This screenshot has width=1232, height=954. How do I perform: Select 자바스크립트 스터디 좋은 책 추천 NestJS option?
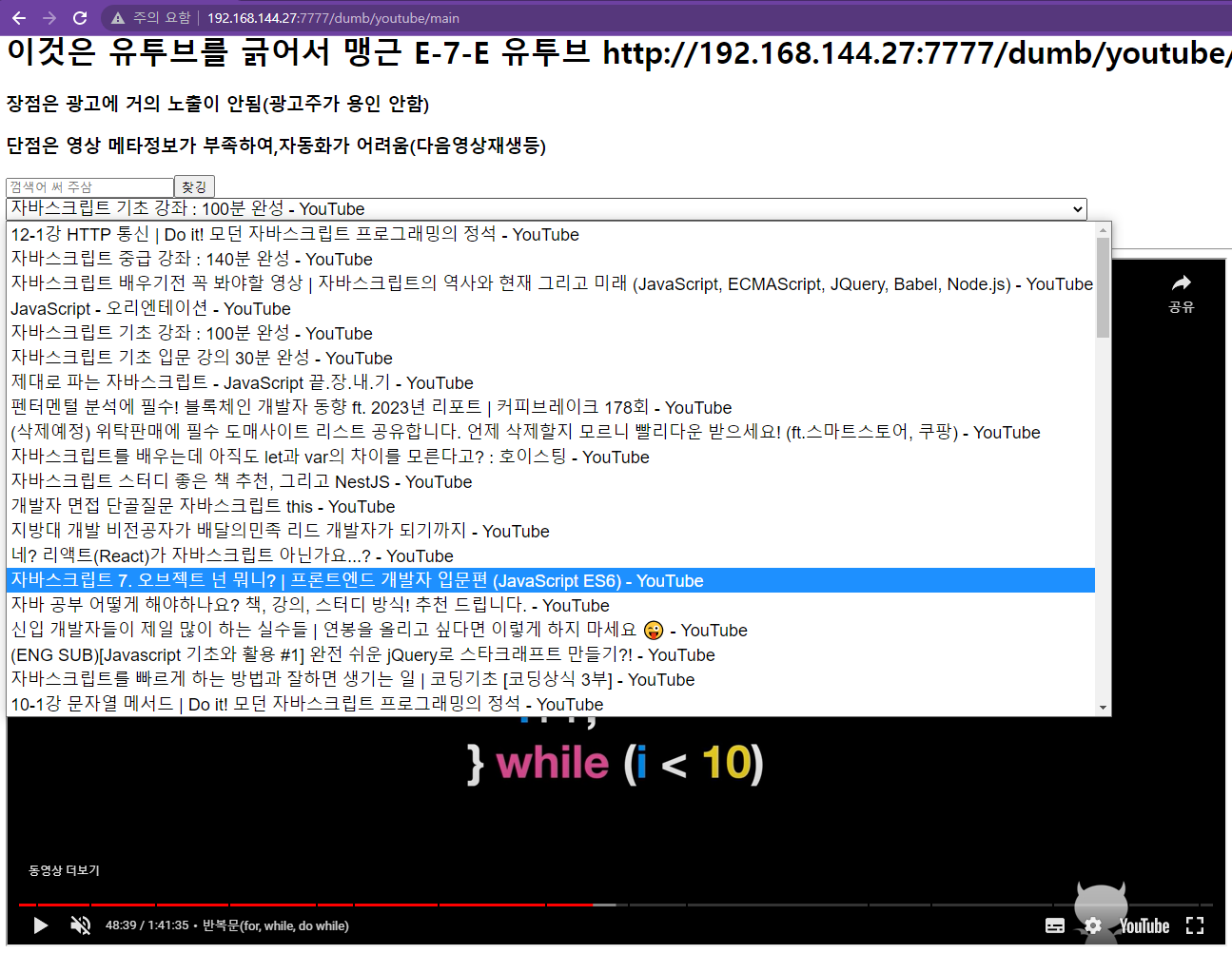click(x=551, y=482)
